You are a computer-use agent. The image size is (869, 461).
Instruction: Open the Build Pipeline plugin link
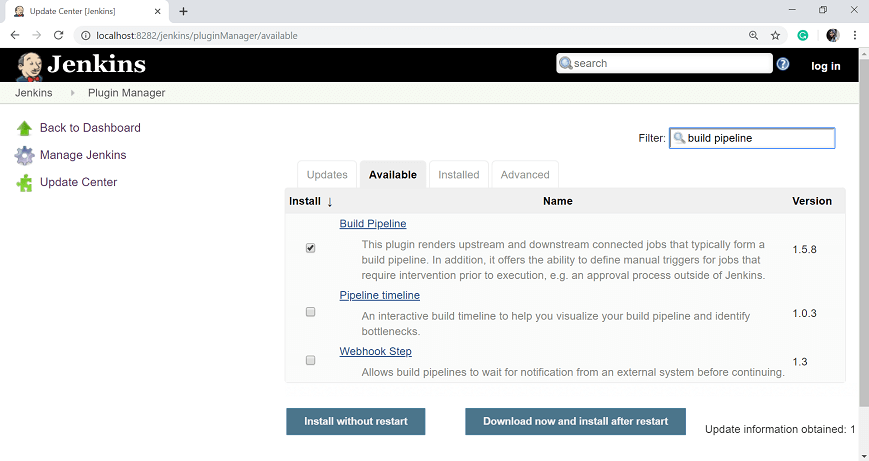[373, 223]
